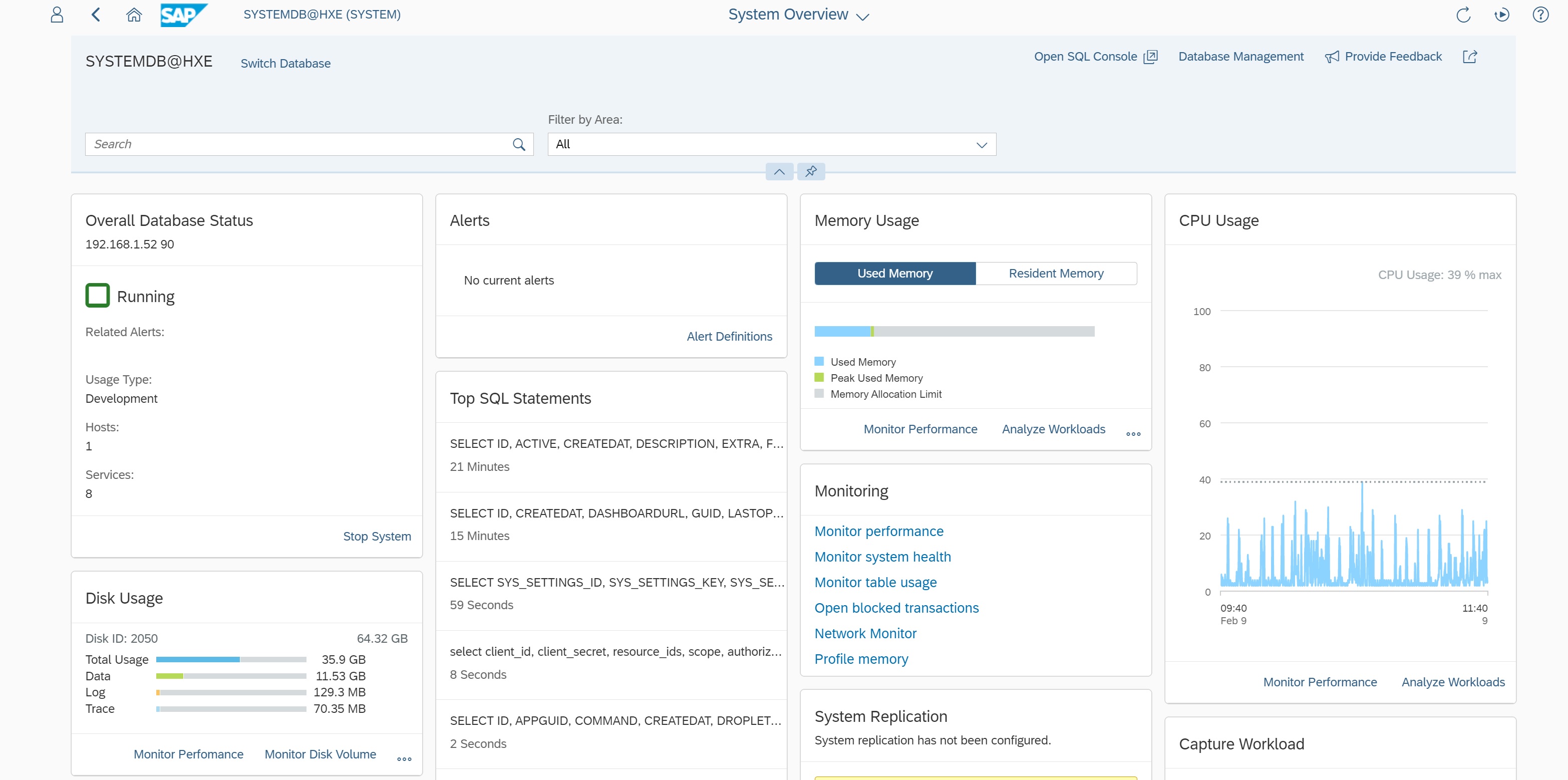The height and width of the screenshot is (780, 1568).
Task: Go back with the back arrow
Action: click(x=96, y=15)
